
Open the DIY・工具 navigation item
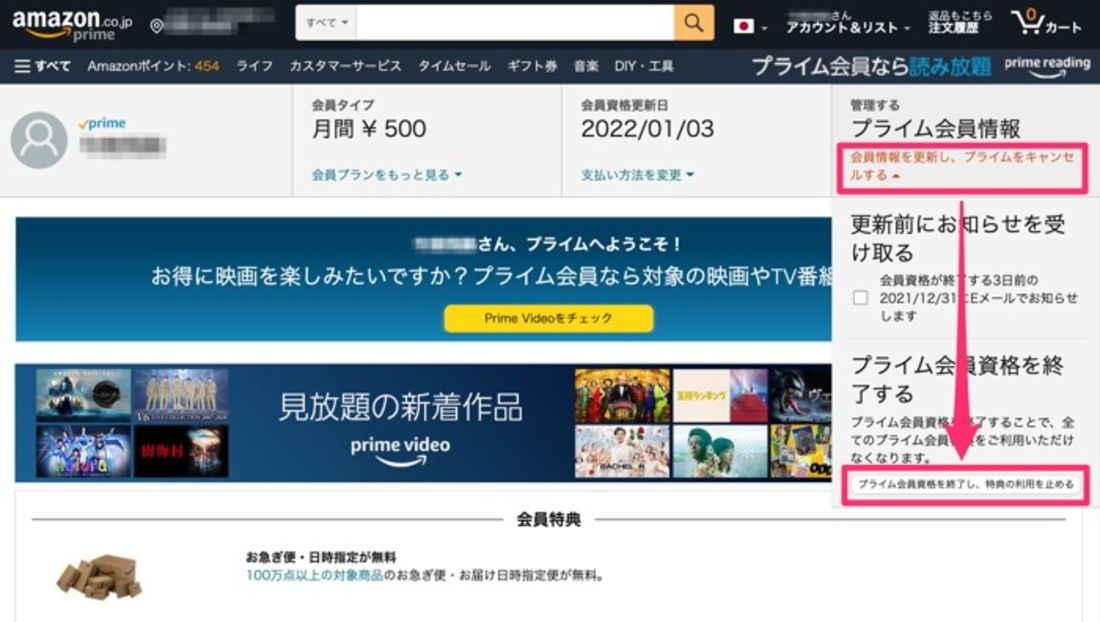643,66
